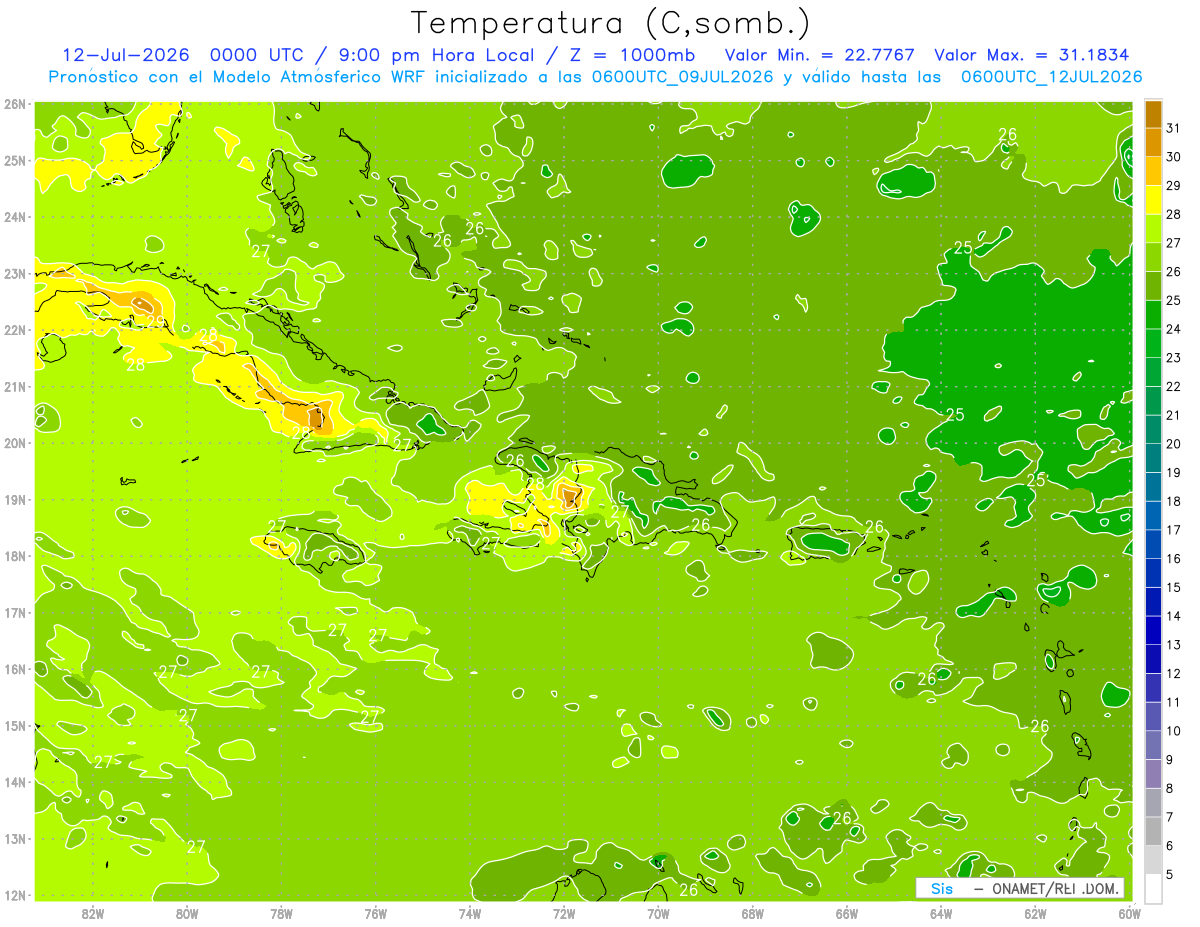Click the legend value "30"
This screenshot has width=1200, height=927.
pyautogui.click(x=1174, y=157)
